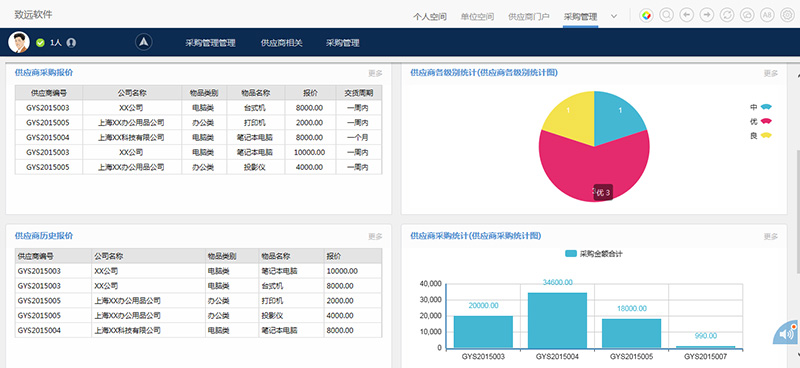The image size is (800, 368).
Task: Click 打印机 cell in 供应商采购报价 table
Action: point(256,123)
